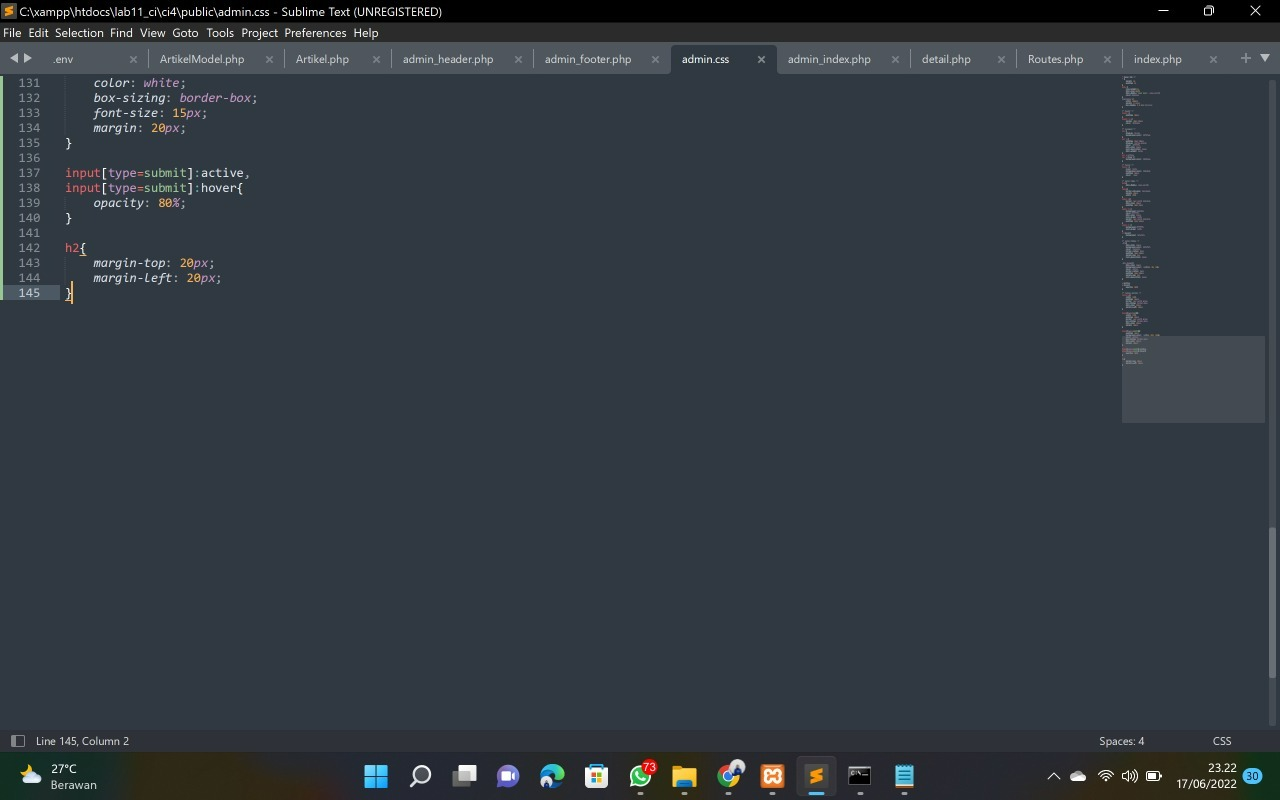Screen dimensions: 1280x800
Task: Switch to the Routes.php tab
Action: pyautogui.click(x=1054, y=59)
